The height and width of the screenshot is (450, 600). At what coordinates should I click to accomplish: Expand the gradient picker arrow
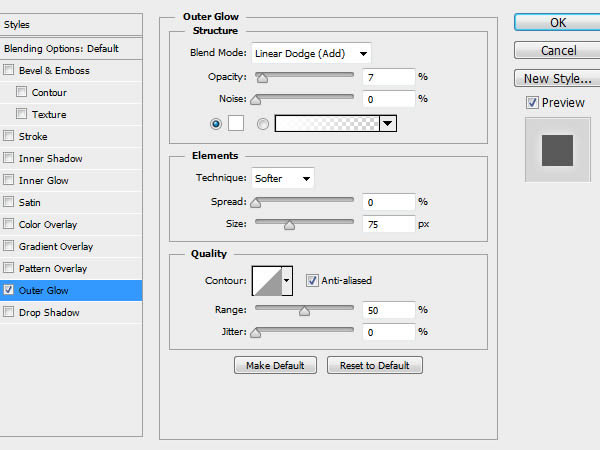(x=388, y=124)
